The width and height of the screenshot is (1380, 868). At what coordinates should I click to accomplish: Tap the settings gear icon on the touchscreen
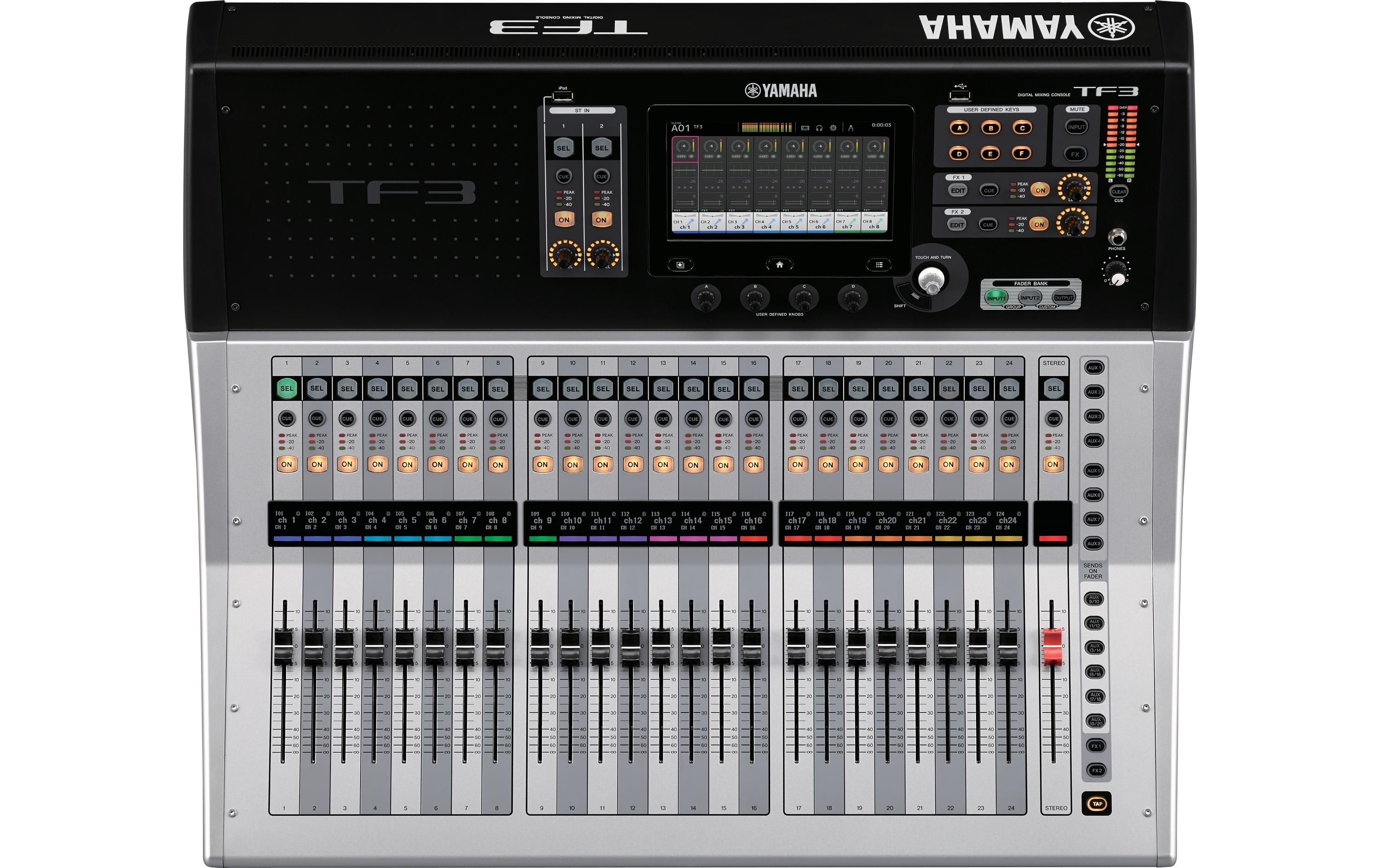(x=833, y=128)
